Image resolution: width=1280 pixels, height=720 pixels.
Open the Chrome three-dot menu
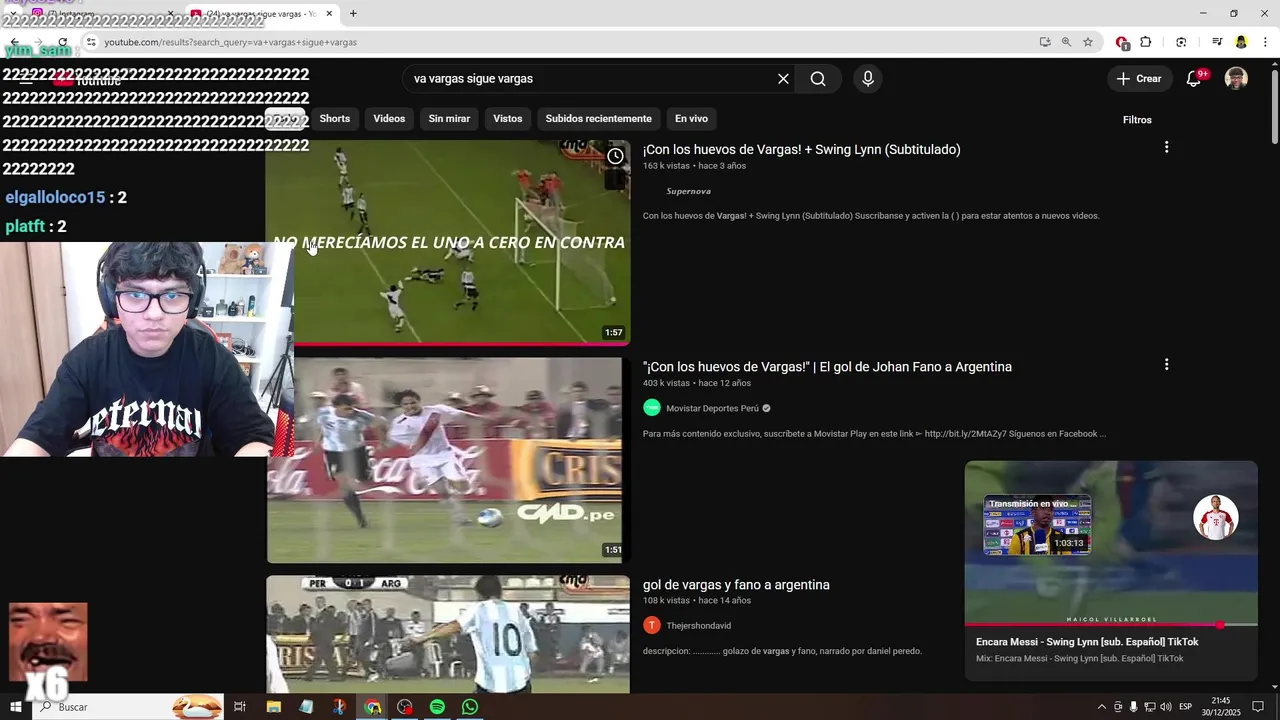pyautogui.click(x=1265, y=42)
